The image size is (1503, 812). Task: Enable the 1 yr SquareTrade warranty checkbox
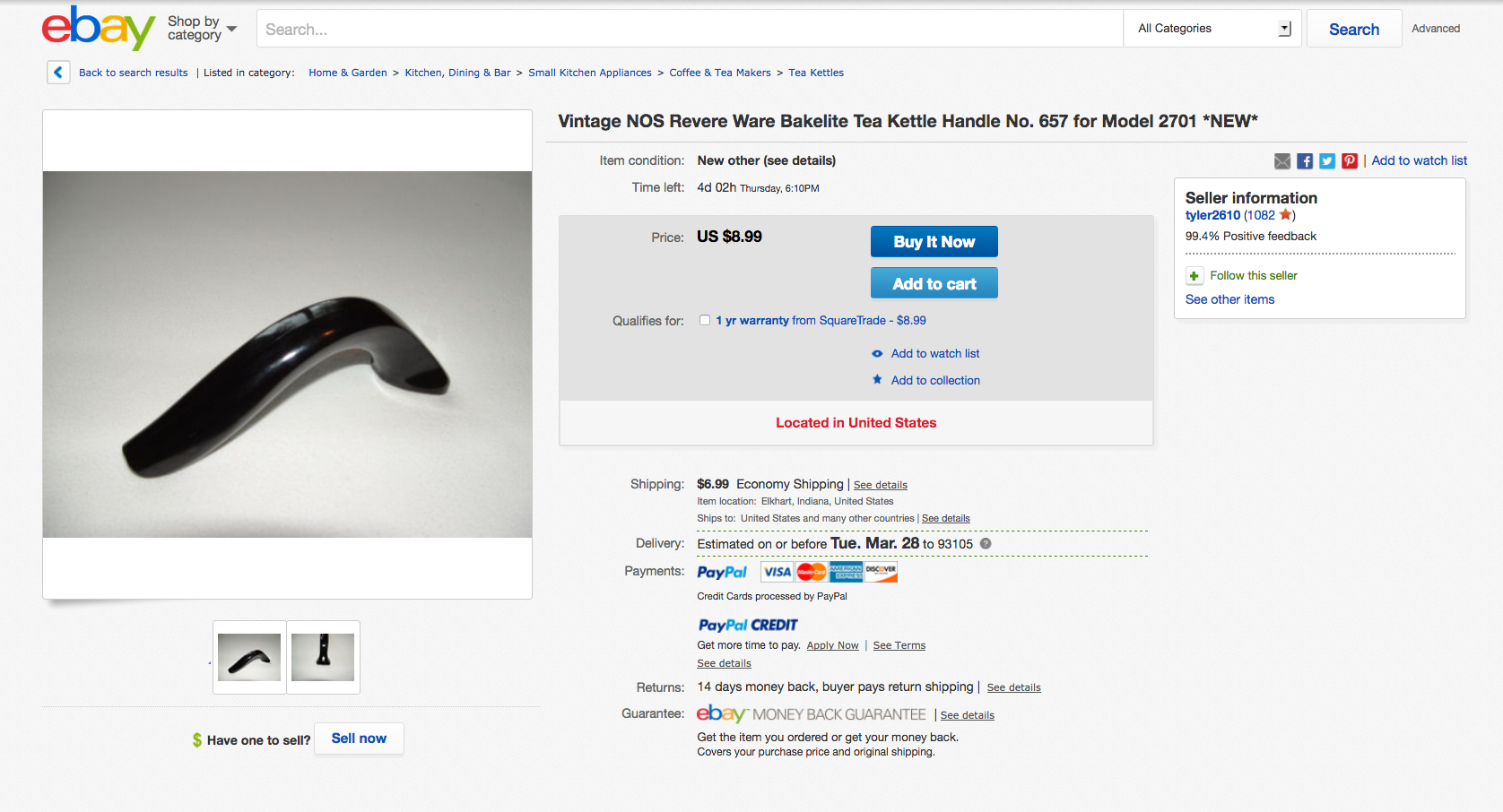point(705,320)
